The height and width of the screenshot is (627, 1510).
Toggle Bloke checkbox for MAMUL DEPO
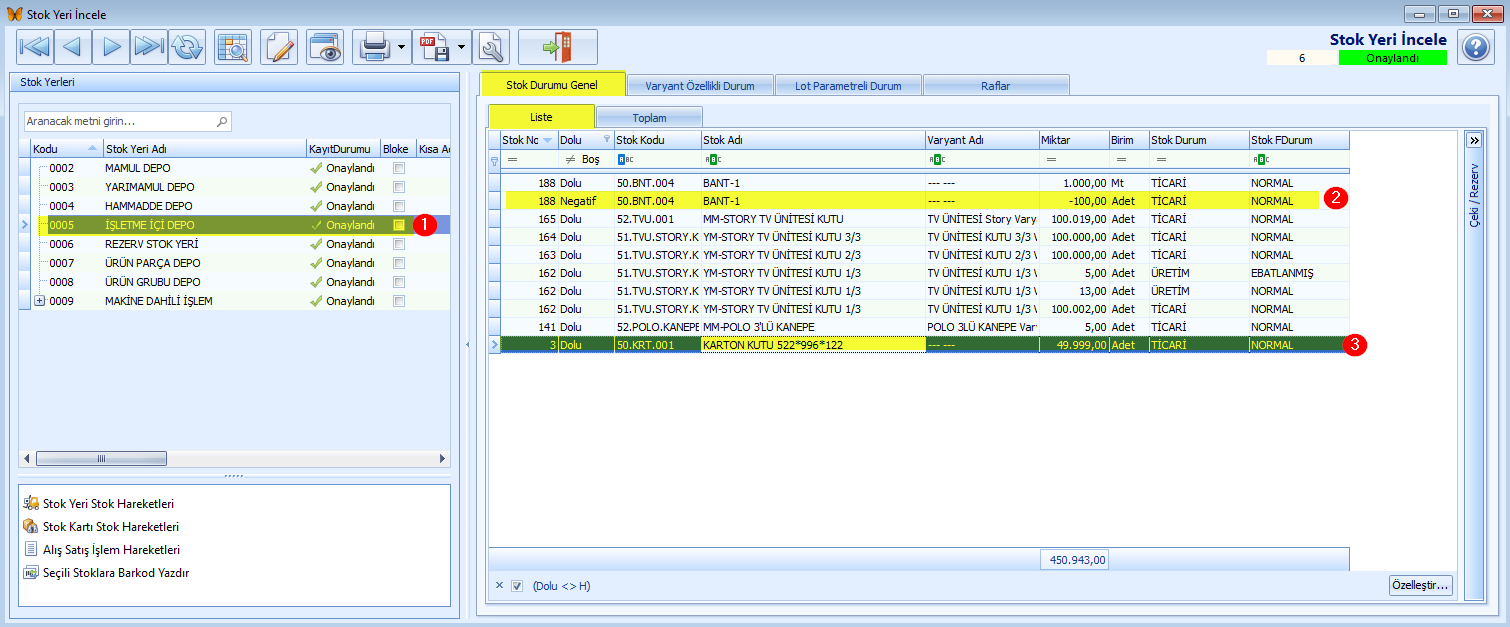[399, 168]
